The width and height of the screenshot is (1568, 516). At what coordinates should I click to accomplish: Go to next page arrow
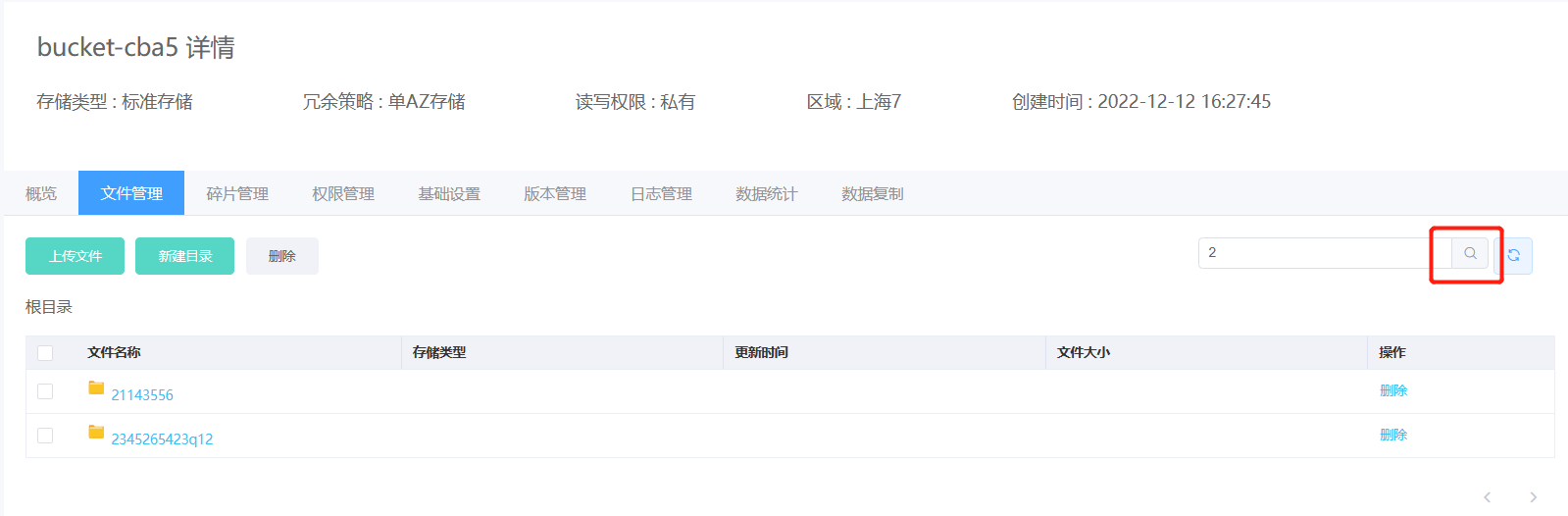[1534, 497]
